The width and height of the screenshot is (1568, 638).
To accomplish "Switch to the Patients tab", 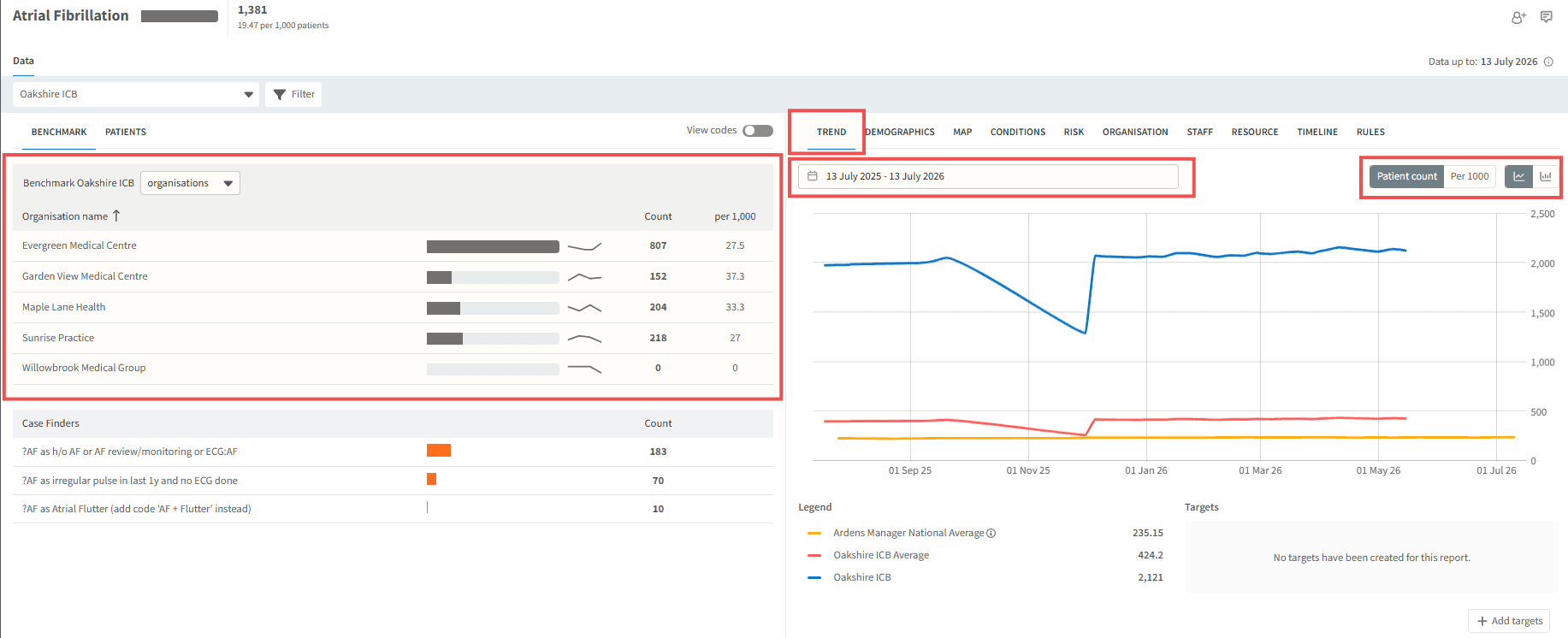I will click(126, 132).
